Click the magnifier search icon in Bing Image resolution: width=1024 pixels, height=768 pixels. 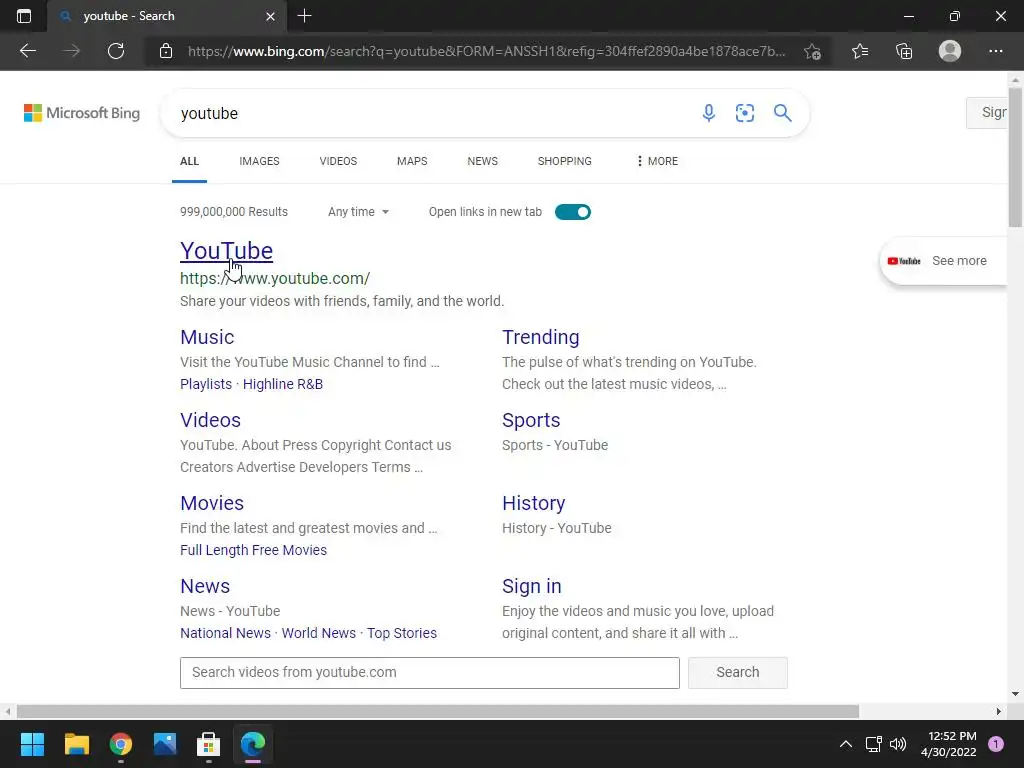[x=782, y=113]
